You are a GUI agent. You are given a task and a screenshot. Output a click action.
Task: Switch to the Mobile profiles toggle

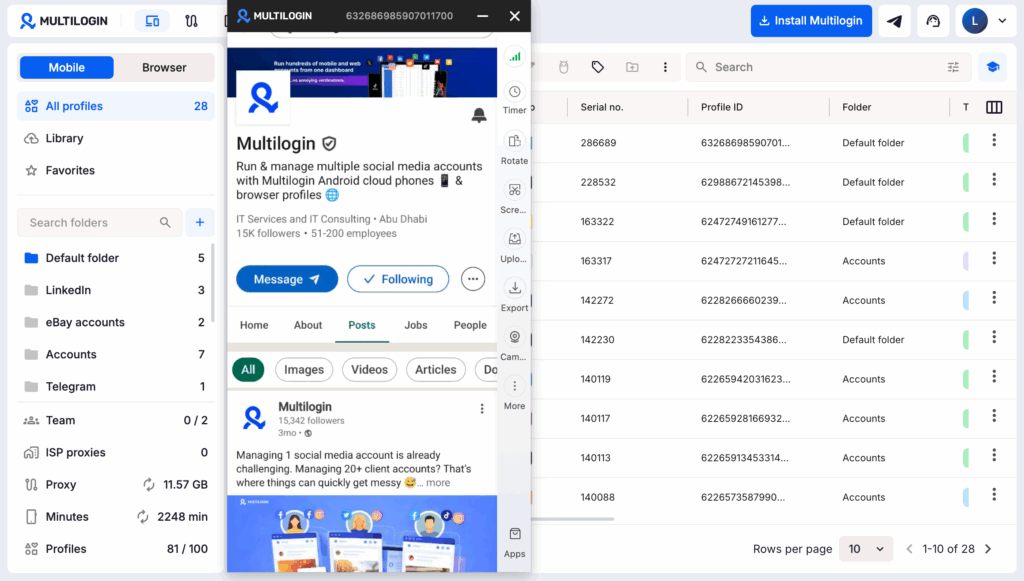coord(67,67)
